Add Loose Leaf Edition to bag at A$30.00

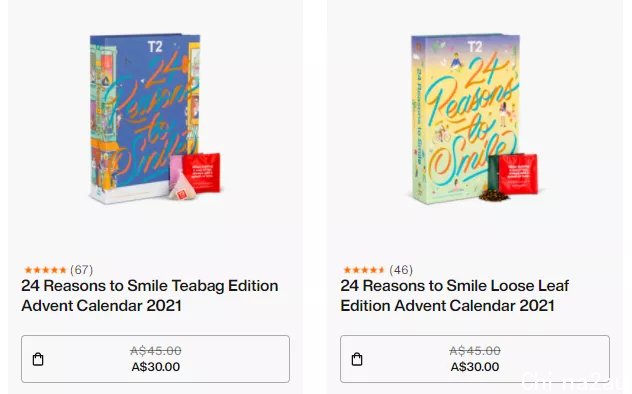474,359
